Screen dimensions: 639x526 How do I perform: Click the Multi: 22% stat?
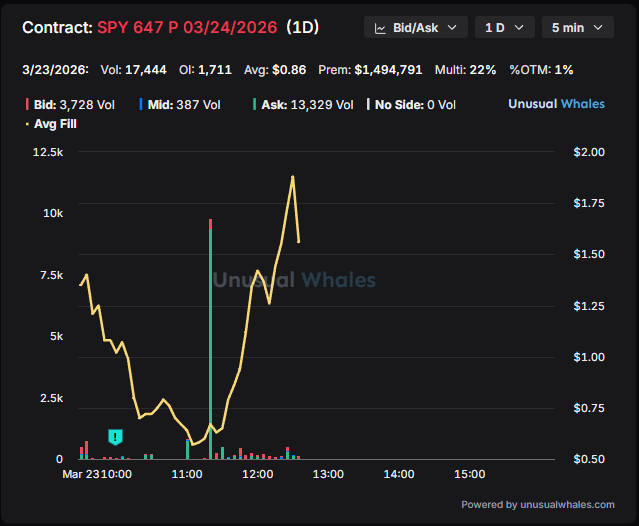pyautogui.click(x=465, y=70)
